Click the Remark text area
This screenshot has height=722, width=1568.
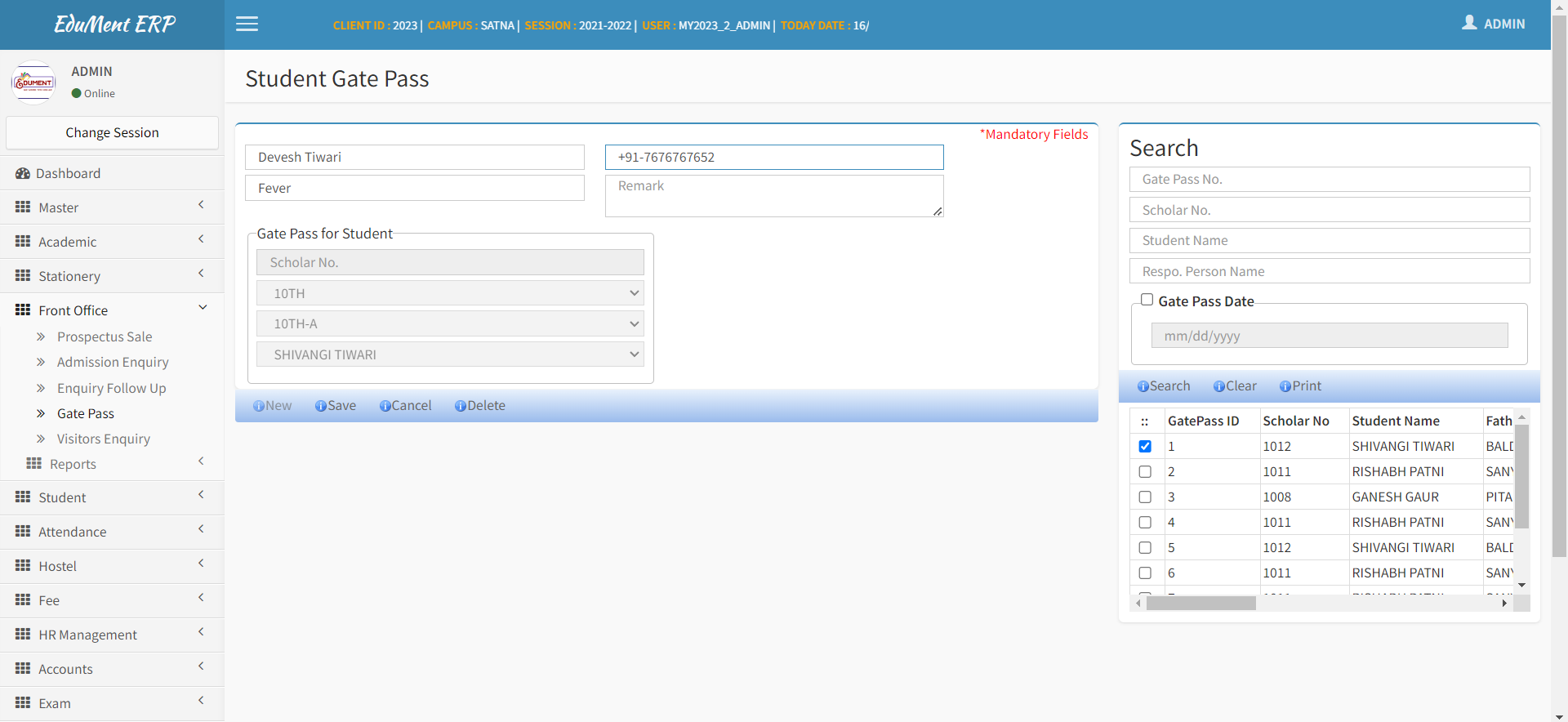pos(773,196)
